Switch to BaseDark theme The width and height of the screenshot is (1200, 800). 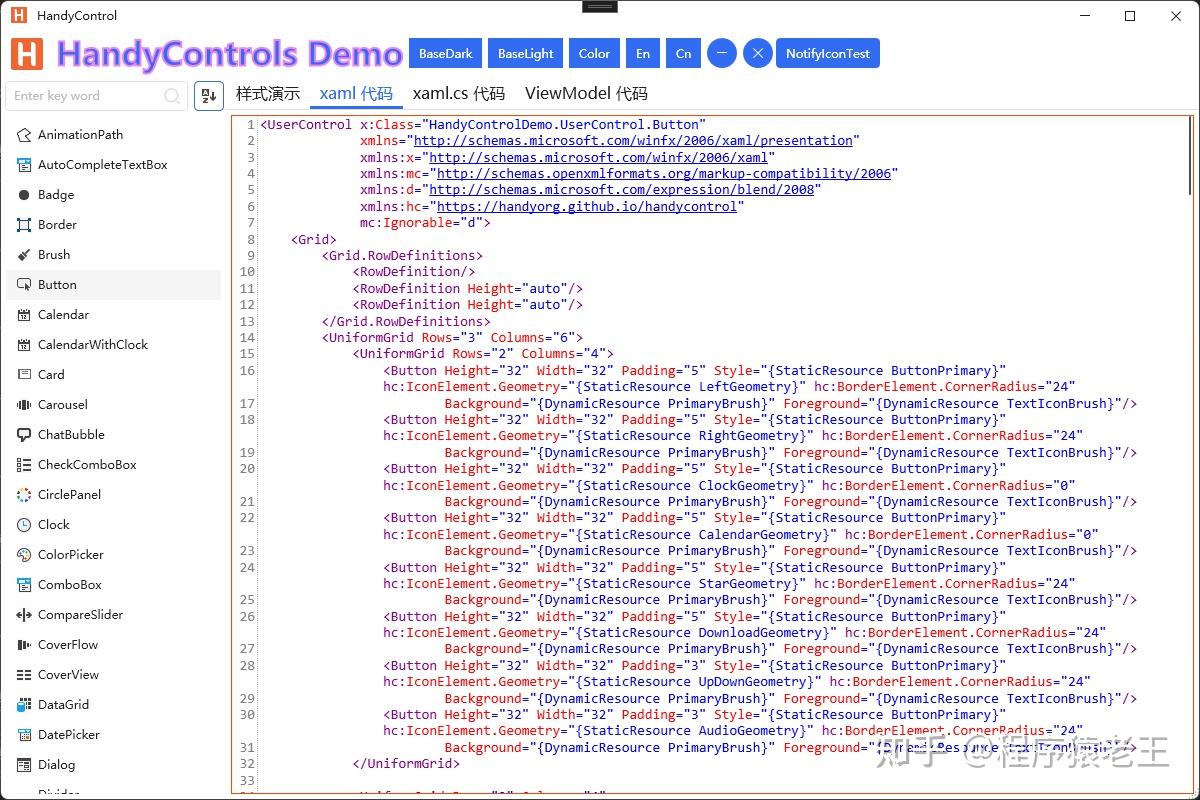click(445, 53)
